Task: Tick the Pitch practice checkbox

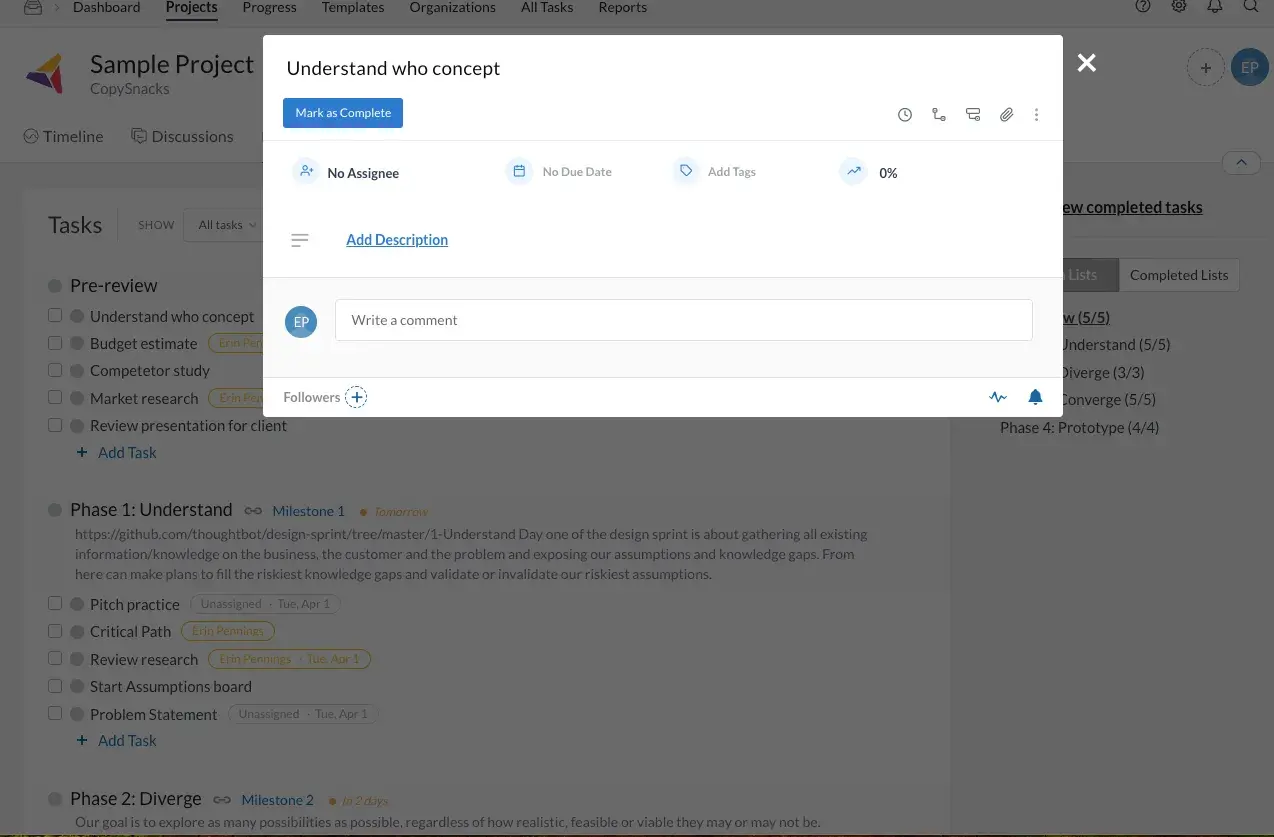Action: pos(56,604)
